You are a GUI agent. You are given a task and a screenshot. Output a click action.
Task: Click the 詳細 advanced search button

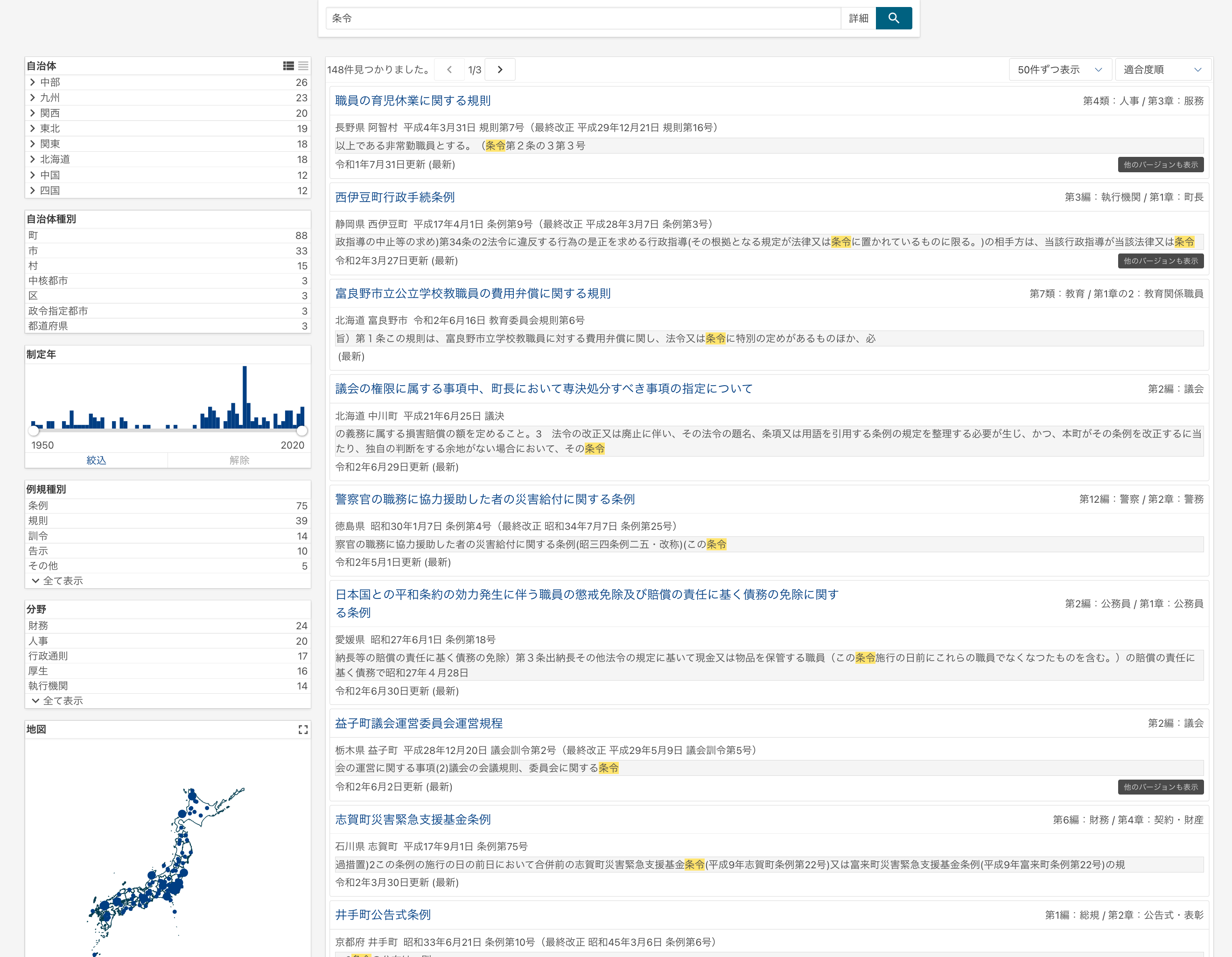858,18
